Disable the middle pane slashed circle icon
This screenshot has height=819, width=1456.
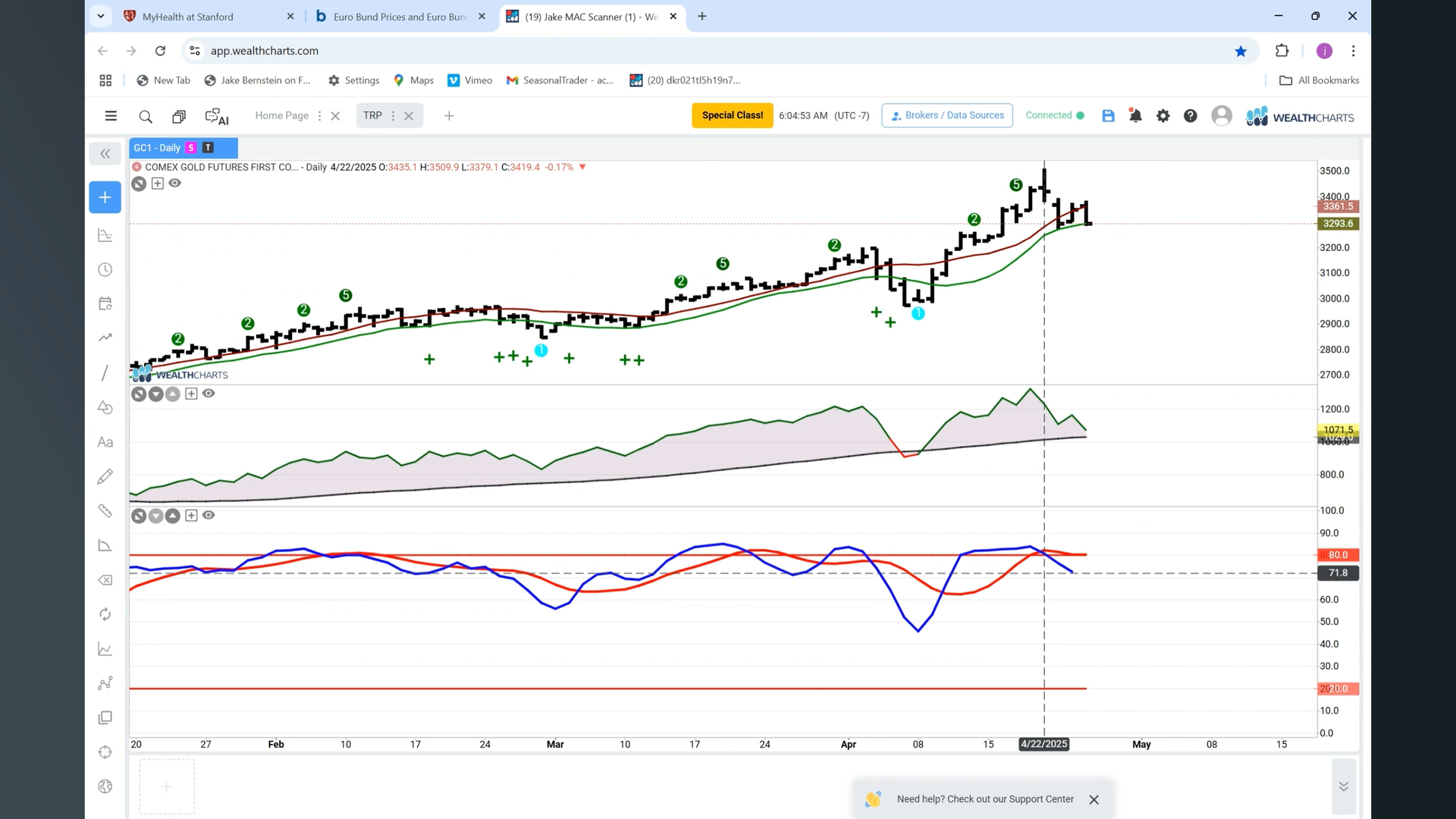(139, 394)
